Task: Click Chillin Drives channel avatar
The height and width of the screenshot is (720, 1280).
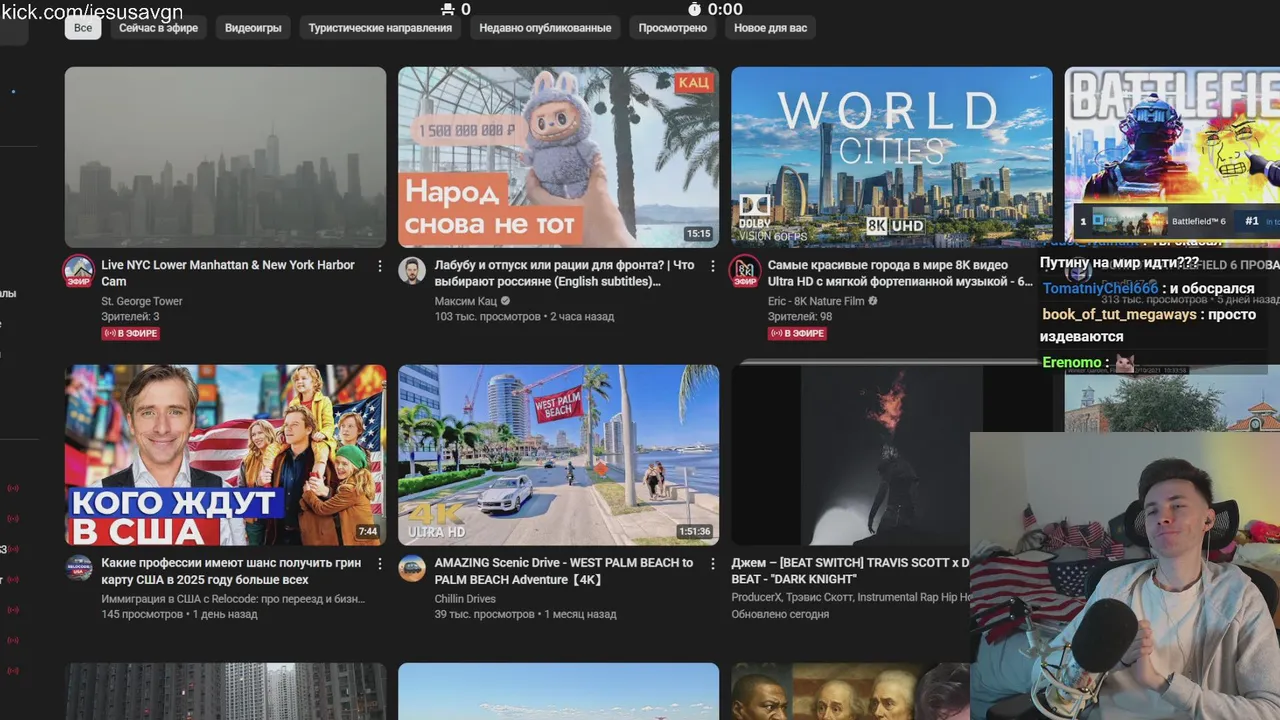Action: (x=412, y=568)
